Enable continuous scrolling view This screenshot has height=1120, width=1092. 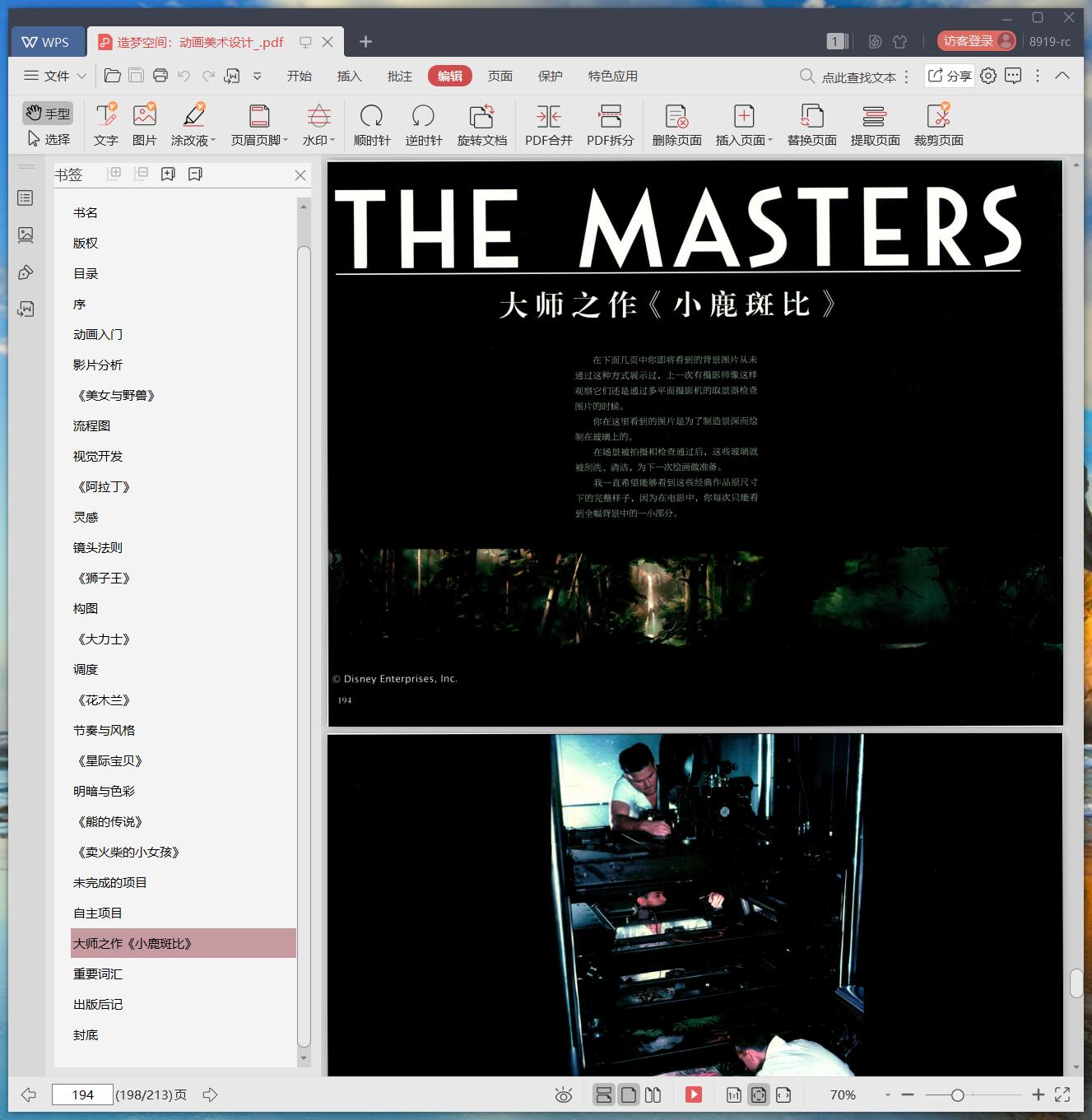coord(603,1094)
